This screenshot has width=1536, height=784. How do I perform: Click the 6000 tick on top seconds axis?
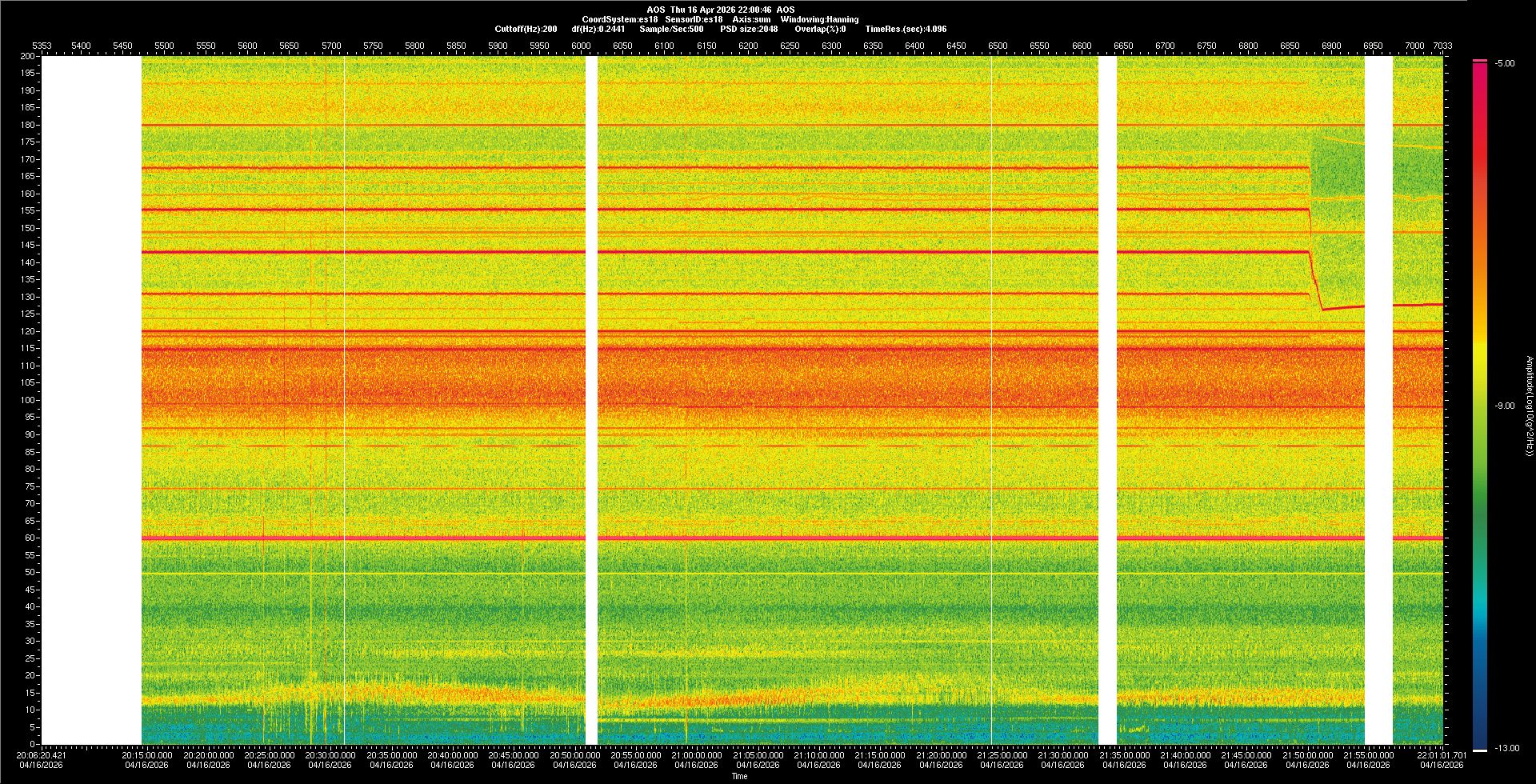click(581, 46)
